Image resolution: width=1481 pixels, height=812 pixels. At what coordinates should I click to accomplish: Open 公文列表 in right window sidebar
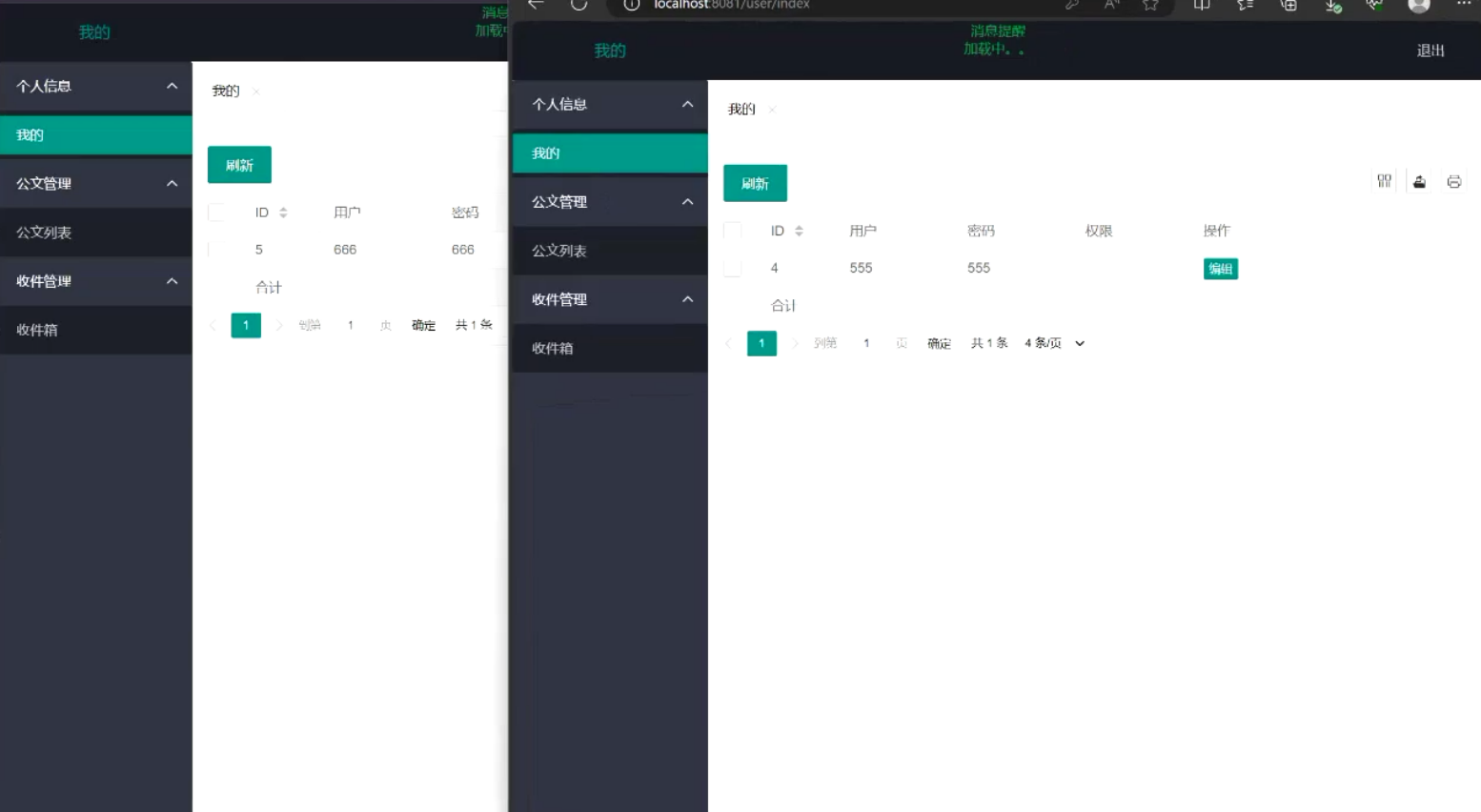pos(610,251)
